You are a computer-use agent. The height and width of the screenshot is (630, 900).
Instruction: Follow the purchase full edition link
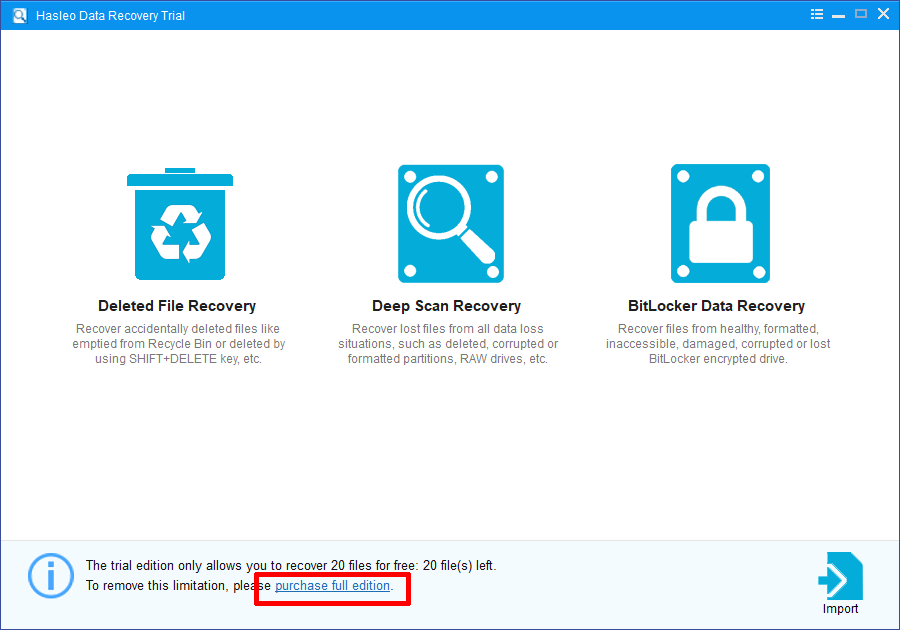332,585
